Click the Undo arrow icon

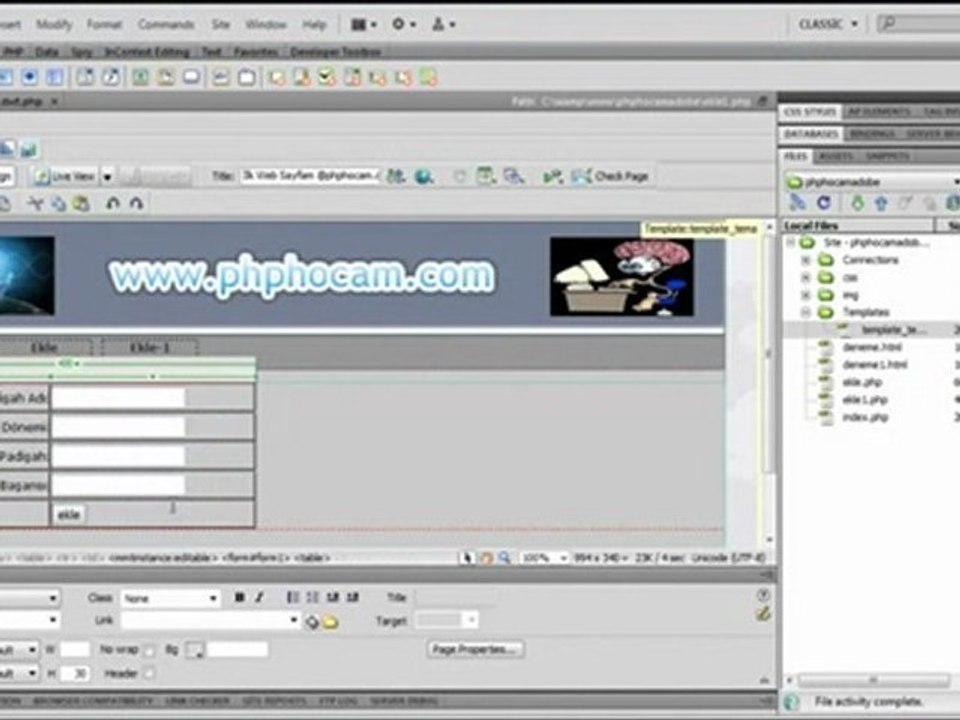click(x=113, y=203)
